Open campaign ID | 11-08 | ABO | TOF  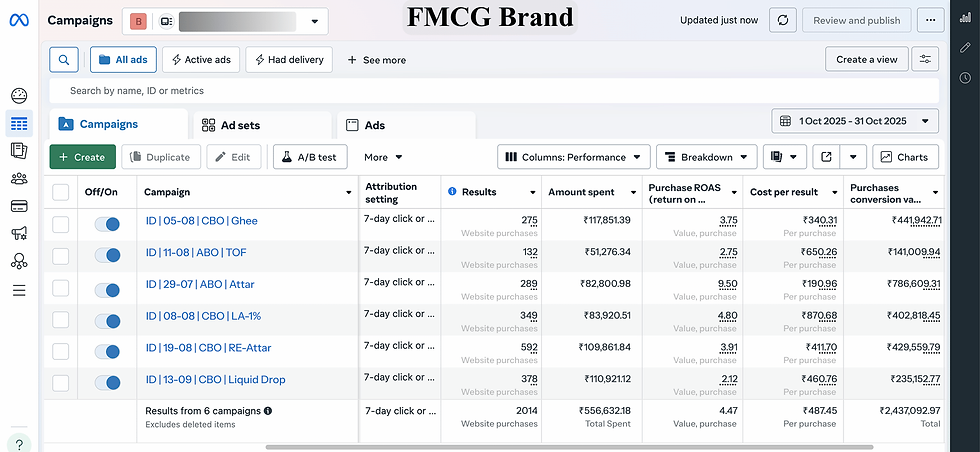click(196, 253)
